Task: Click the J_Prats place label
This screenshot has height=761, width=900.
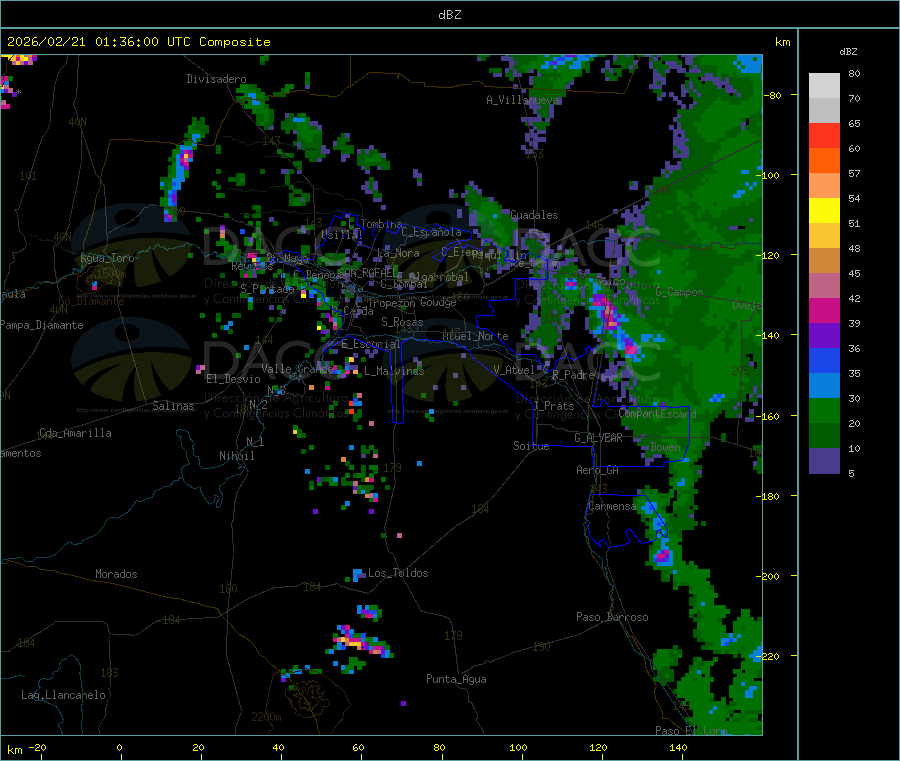Action: [554, 406]
